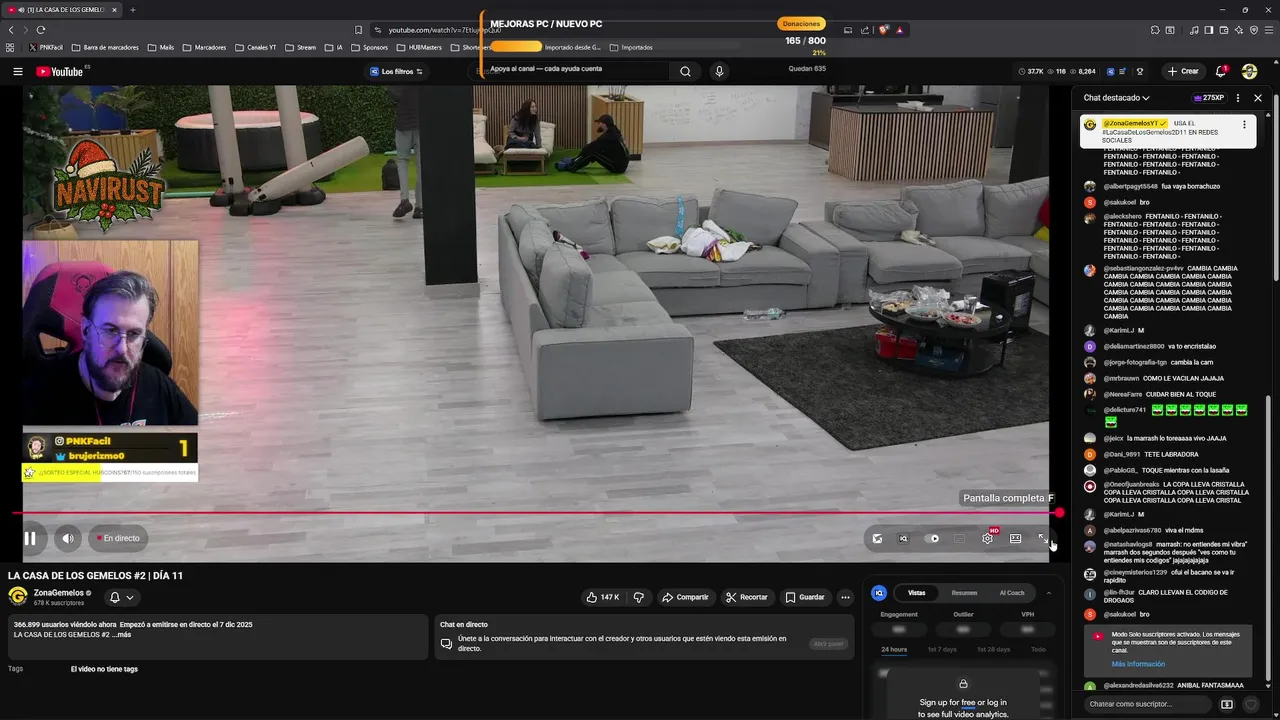Close the live chat panel
The width and height of the screenshot is (1280, 720).
click(1258, 98)
